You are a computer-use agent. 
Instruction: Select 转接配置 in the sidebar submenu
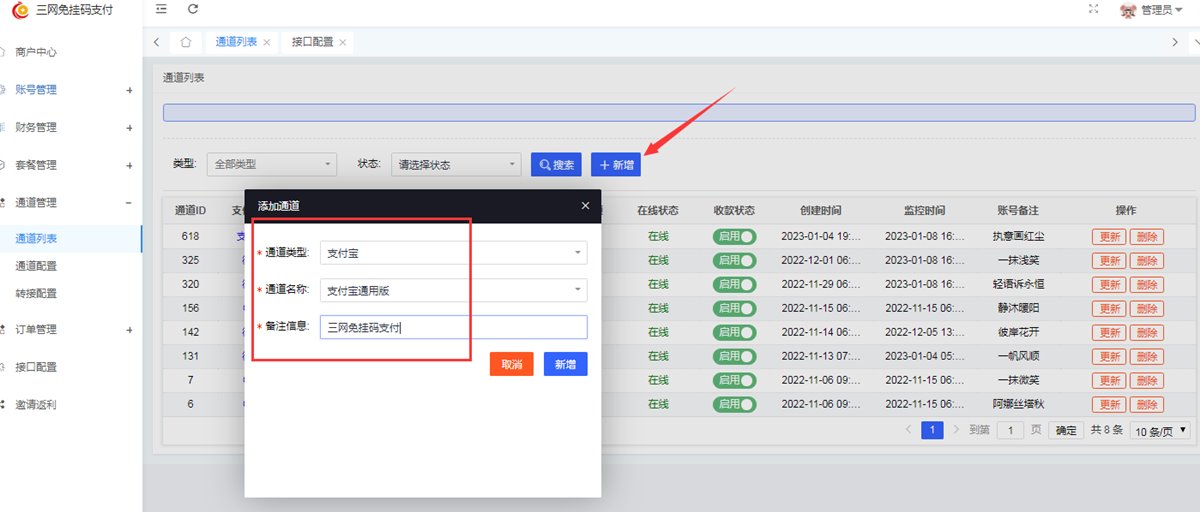coord(36,294)
